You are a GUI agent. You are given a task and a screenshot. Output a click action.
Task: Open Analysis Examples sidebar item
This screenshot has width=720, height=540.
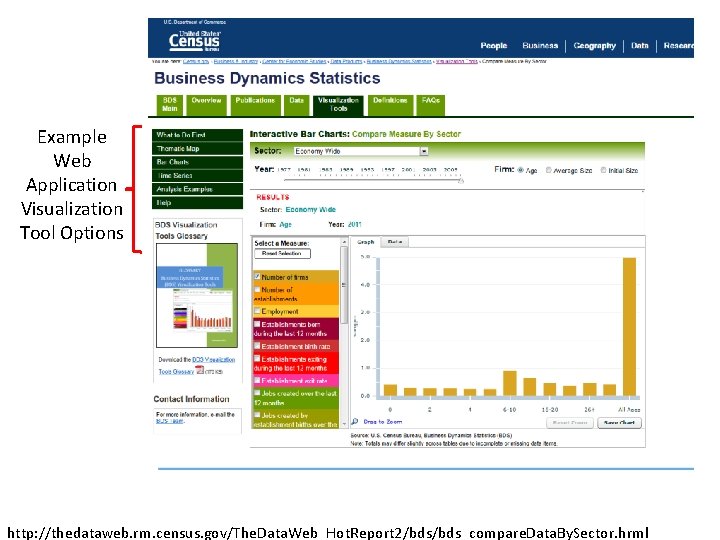[197, 189]
